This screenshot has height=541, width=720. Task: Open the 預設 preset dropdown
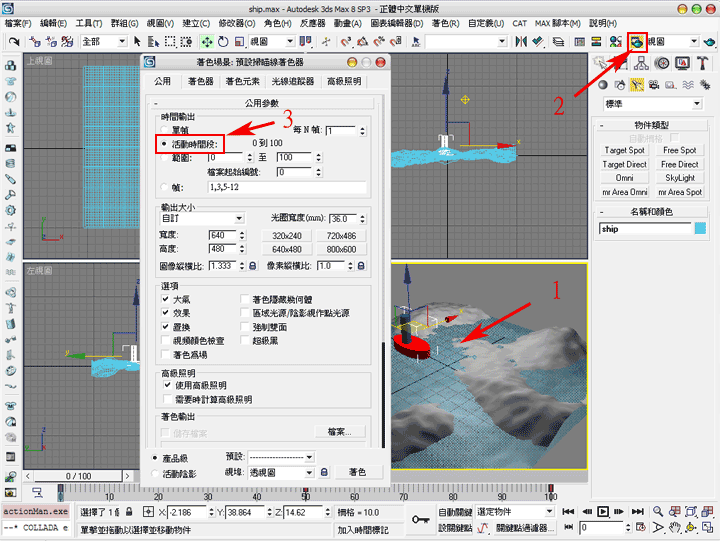pos(281,457)
